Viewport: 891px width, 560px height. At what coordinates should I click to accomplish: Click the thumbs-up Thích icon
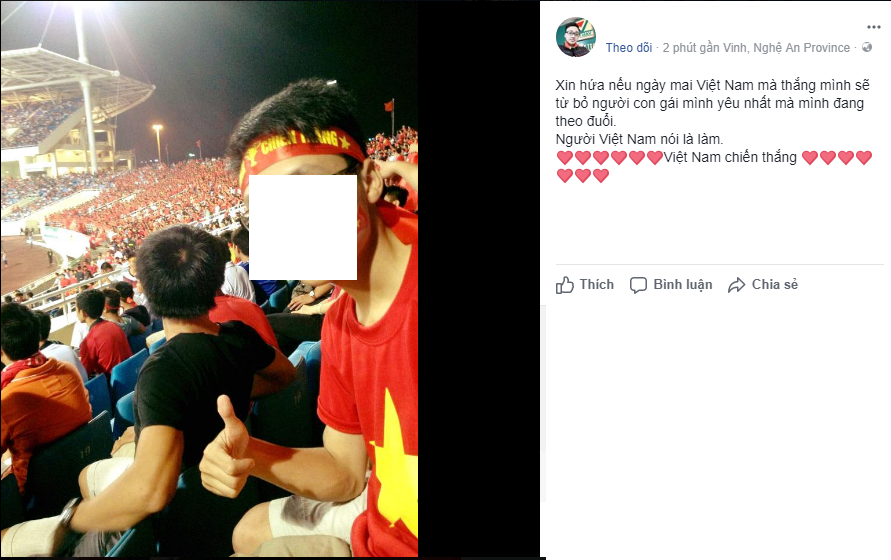(565, 284)
